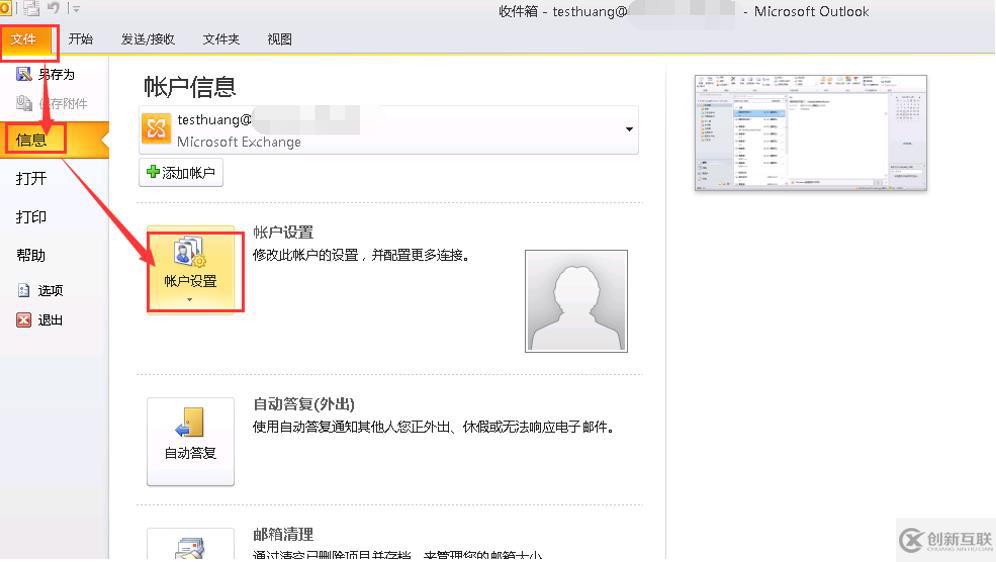This screenshot has width=996, height=562.
Task: Select the 文件夹 ribbon tab
Action: (221, 39)
